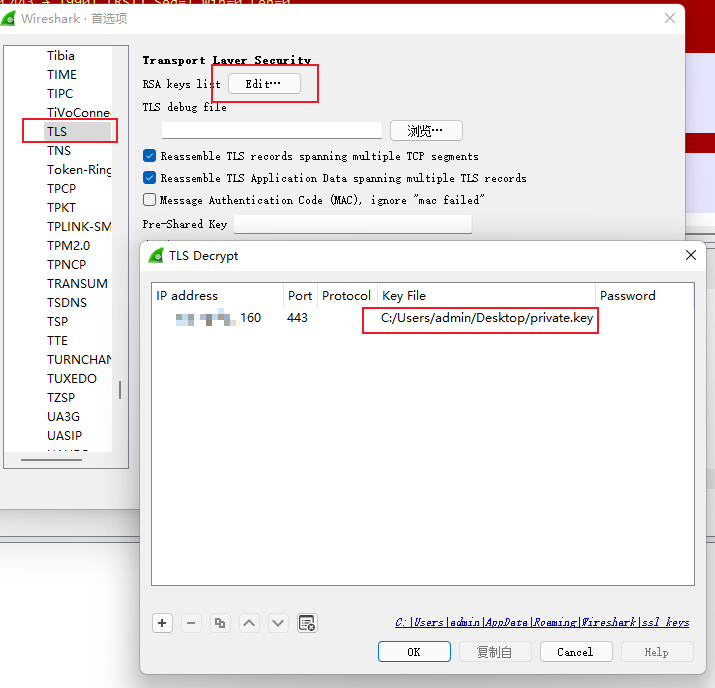The width and height of the screenshot is (715, 688).
Task: Open the ssl_keys file path link
Action: pos(541,622)
